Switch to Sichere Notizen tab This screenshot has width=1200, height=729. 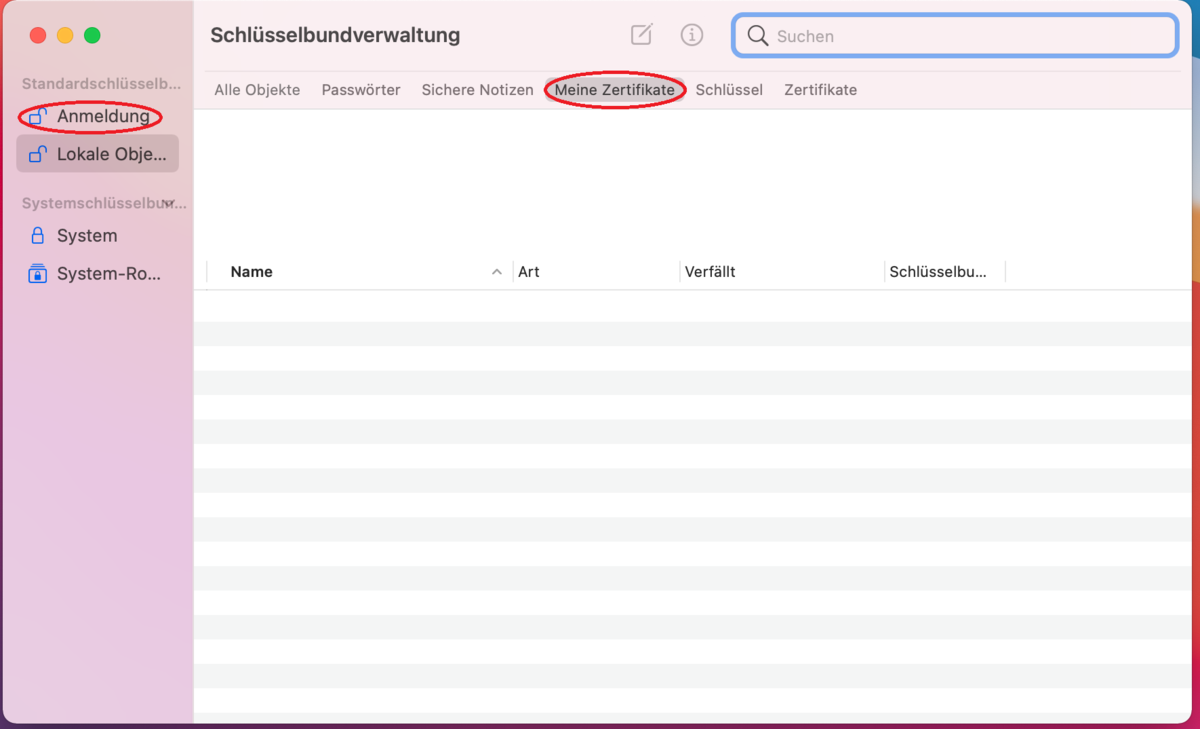pyautogui.click(x=477, y=90)
